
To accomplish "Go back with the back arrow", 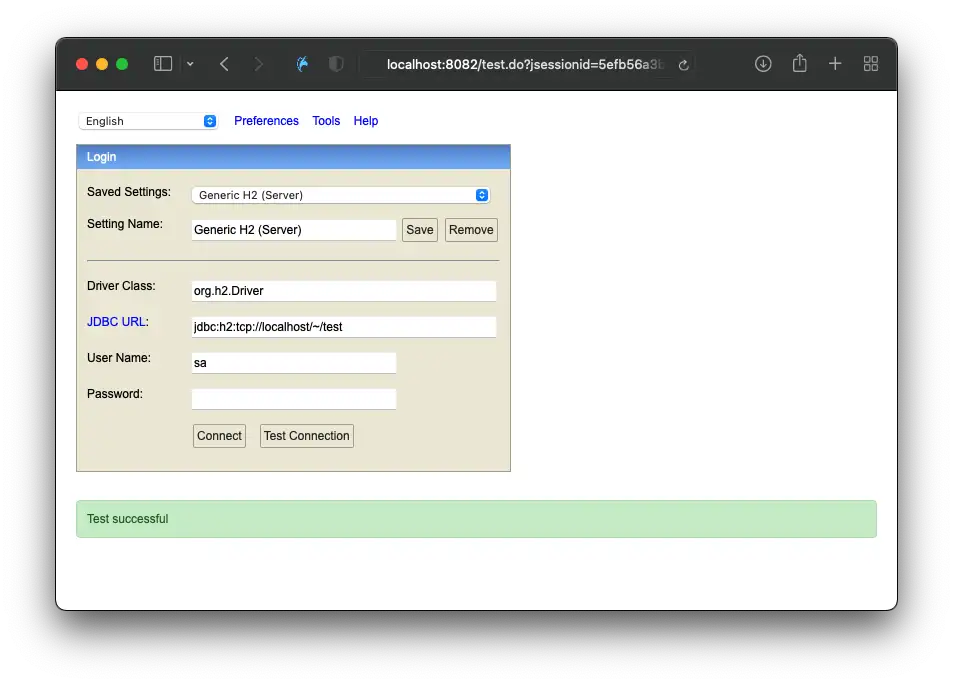I will (224, 64).
